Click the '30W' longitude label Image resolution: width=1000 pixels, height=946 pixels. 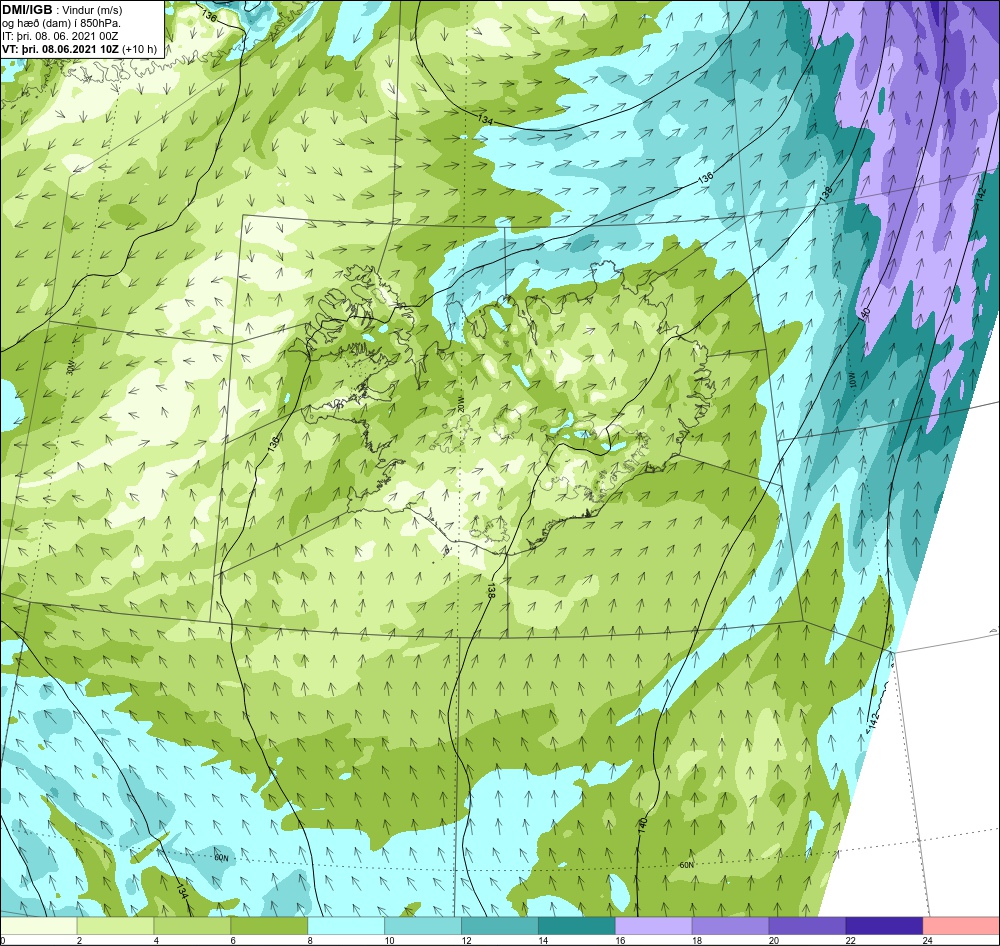(70, 367)
